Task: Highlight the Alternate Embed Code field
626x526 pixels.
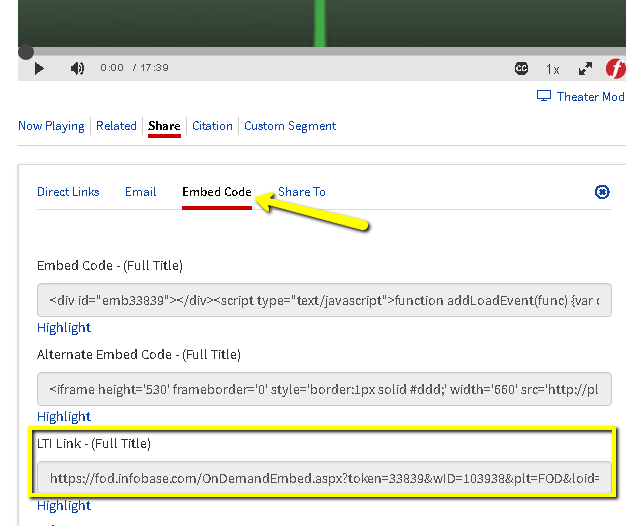Action: coord(64,417)
